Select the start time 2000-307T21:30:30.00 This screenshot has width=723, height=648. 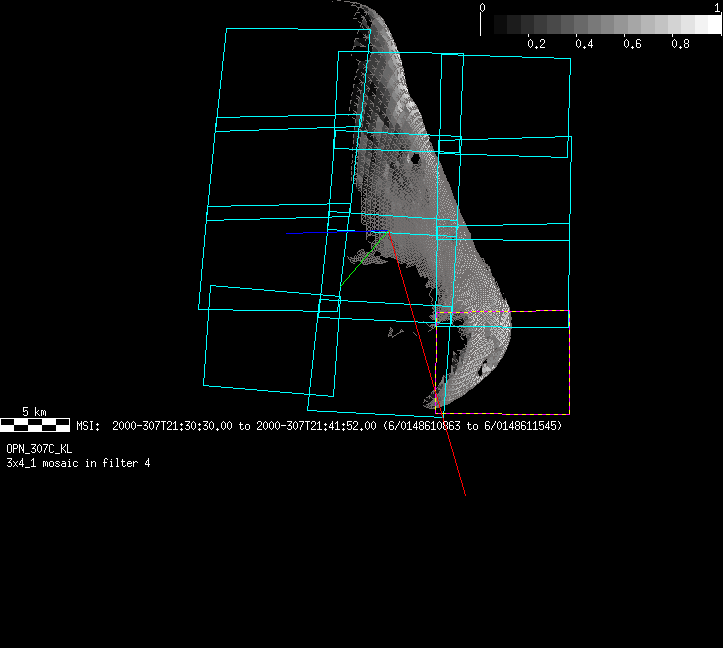coord(174,426)
